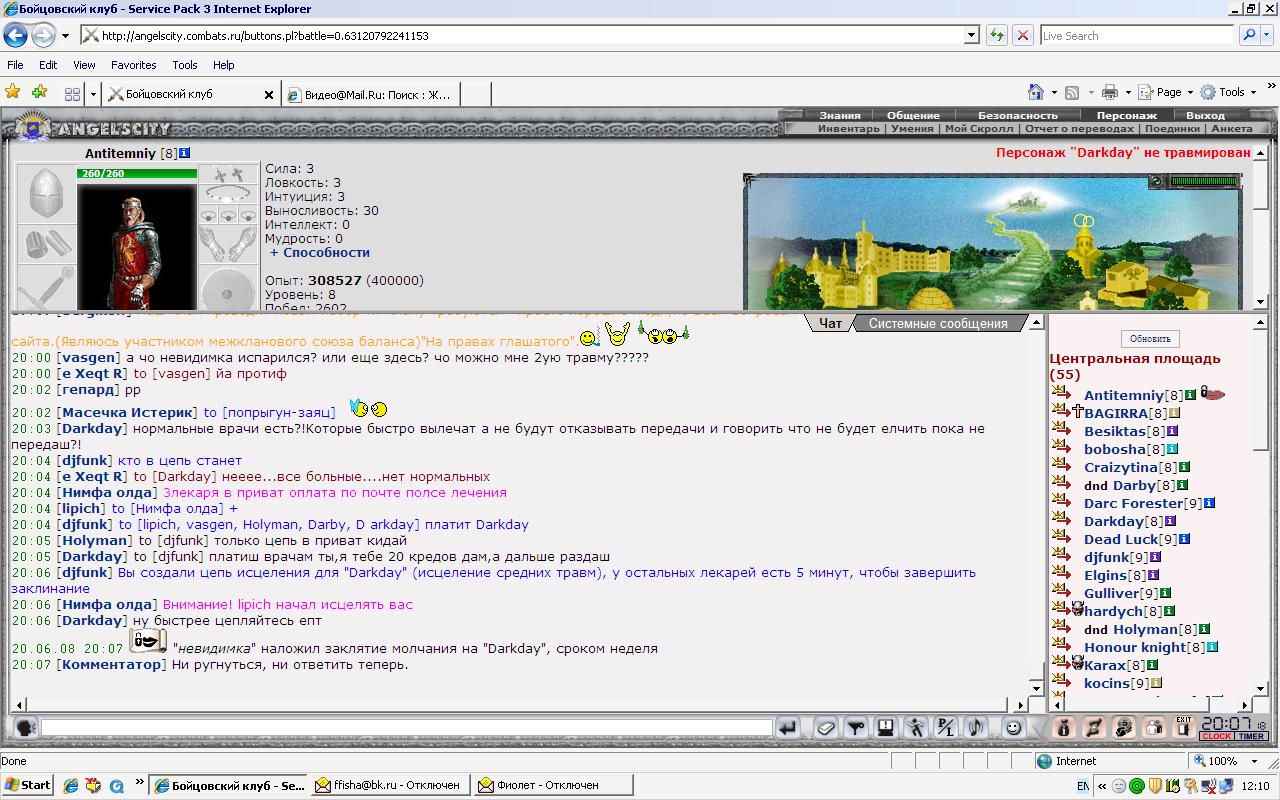The width and height of the screenshot is (1280, 800).
Task: Open the search provider dropdown arrow
Action: point(1268,35)
